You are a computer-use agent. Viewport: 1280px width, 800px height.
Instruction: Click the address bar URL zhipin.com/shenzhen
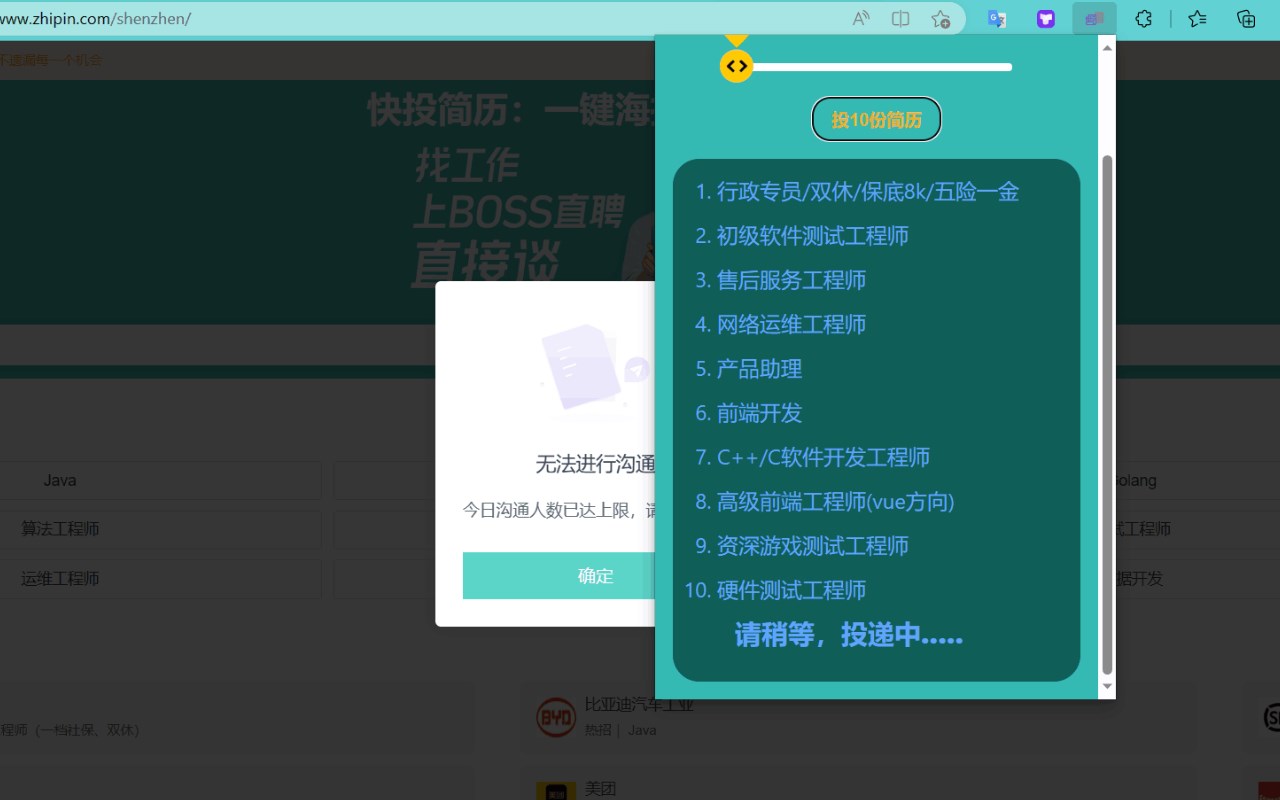[95, 18]
